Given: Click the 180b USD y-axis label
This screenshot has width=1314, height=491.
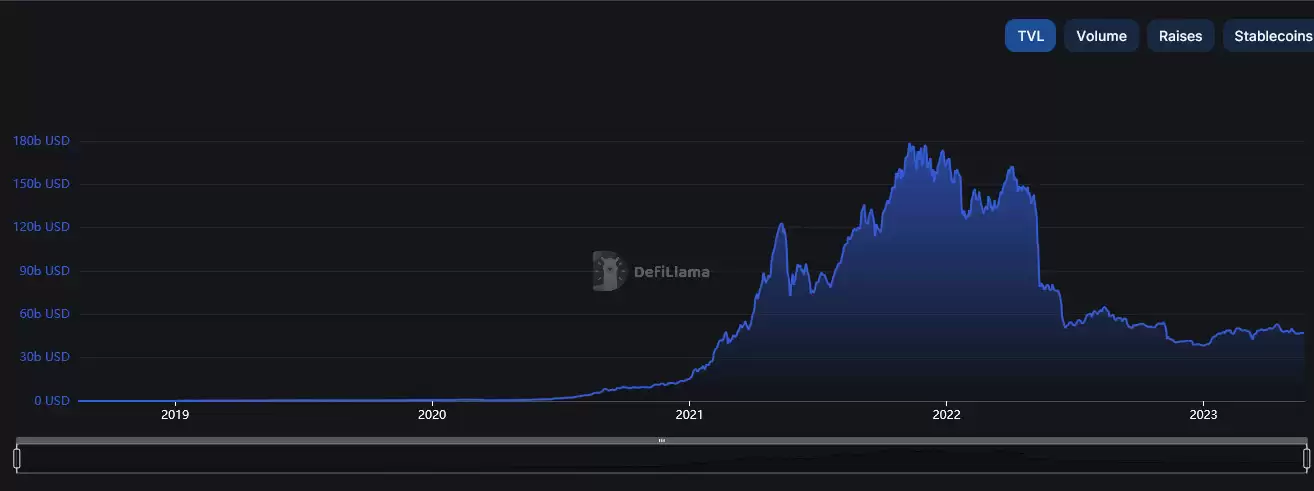Looking at the screenshot, I should 41,141.
